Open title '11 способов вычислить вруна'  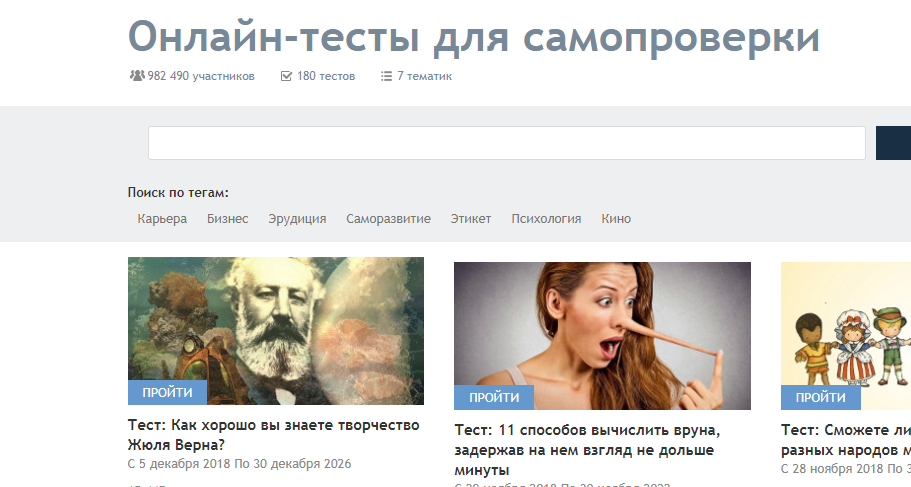point(587,450)
